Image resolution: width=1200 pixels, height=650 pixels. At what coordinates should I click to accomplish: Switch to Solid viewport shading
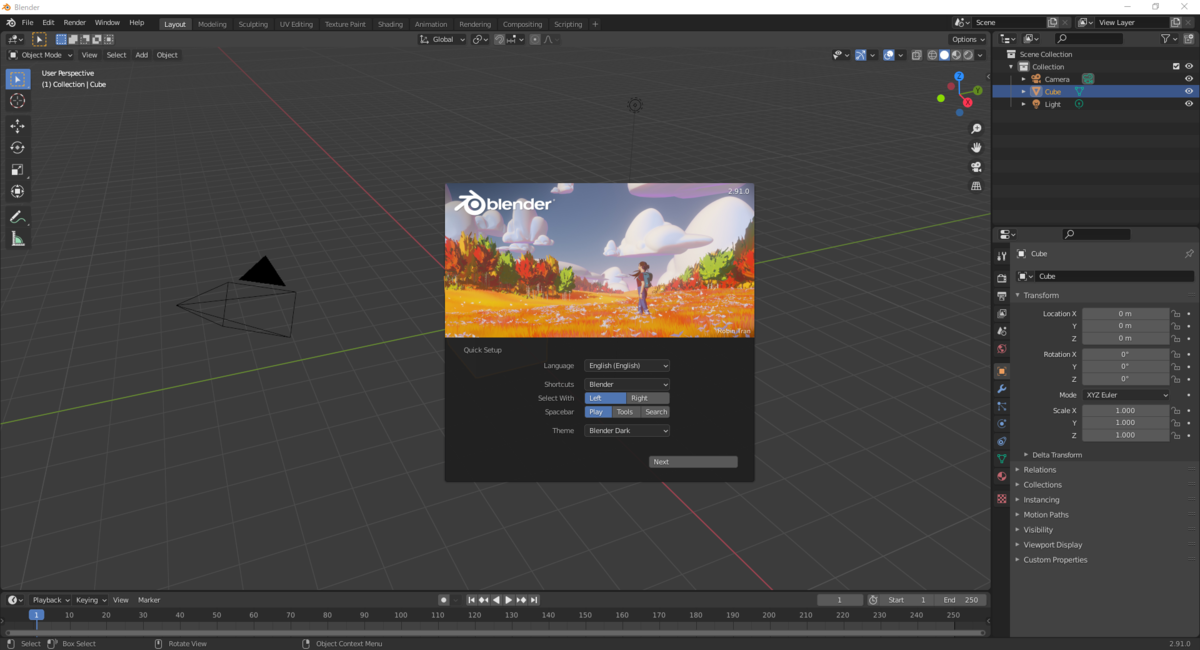coord(944,55)
